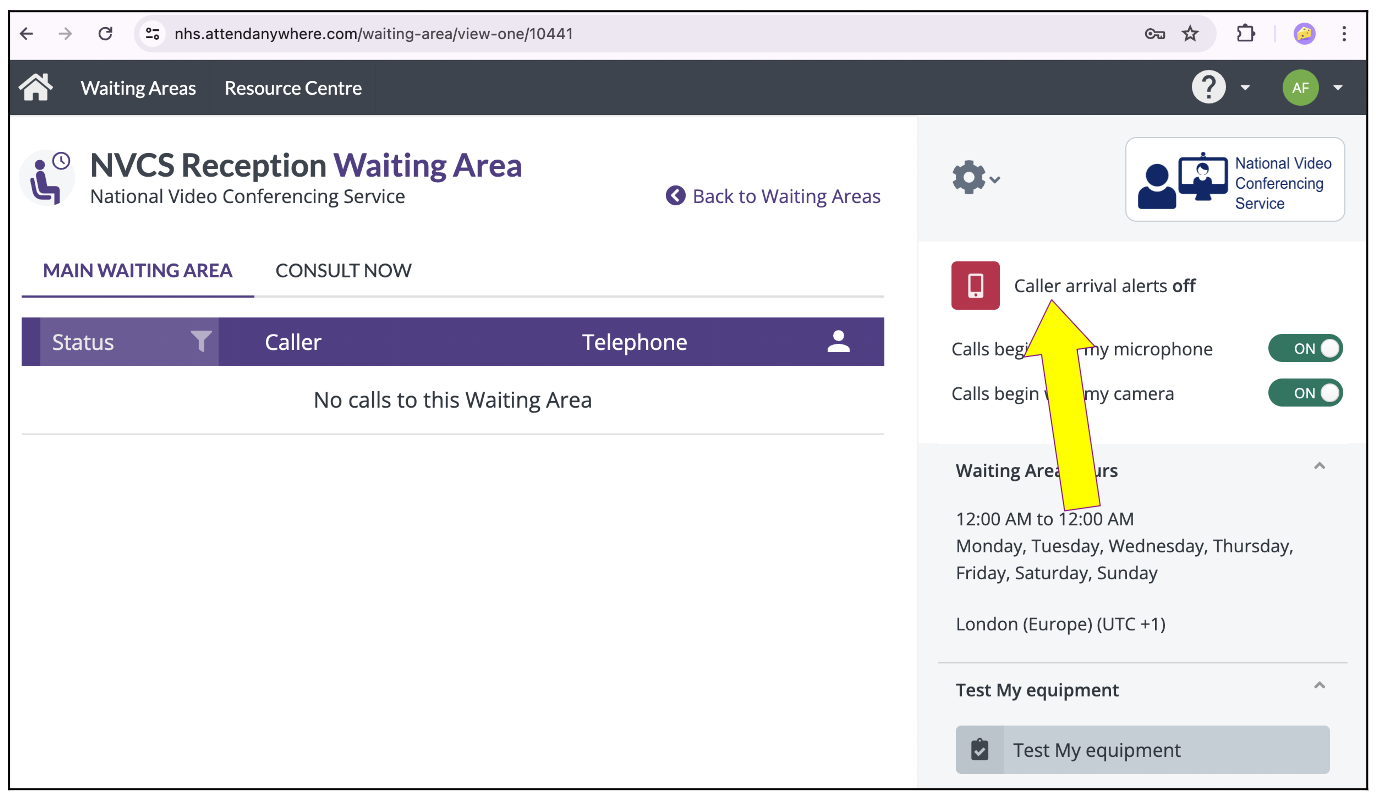Click inside the browser address bar
This screenshot has height=800, width=1376.
[x=400, y=33]
